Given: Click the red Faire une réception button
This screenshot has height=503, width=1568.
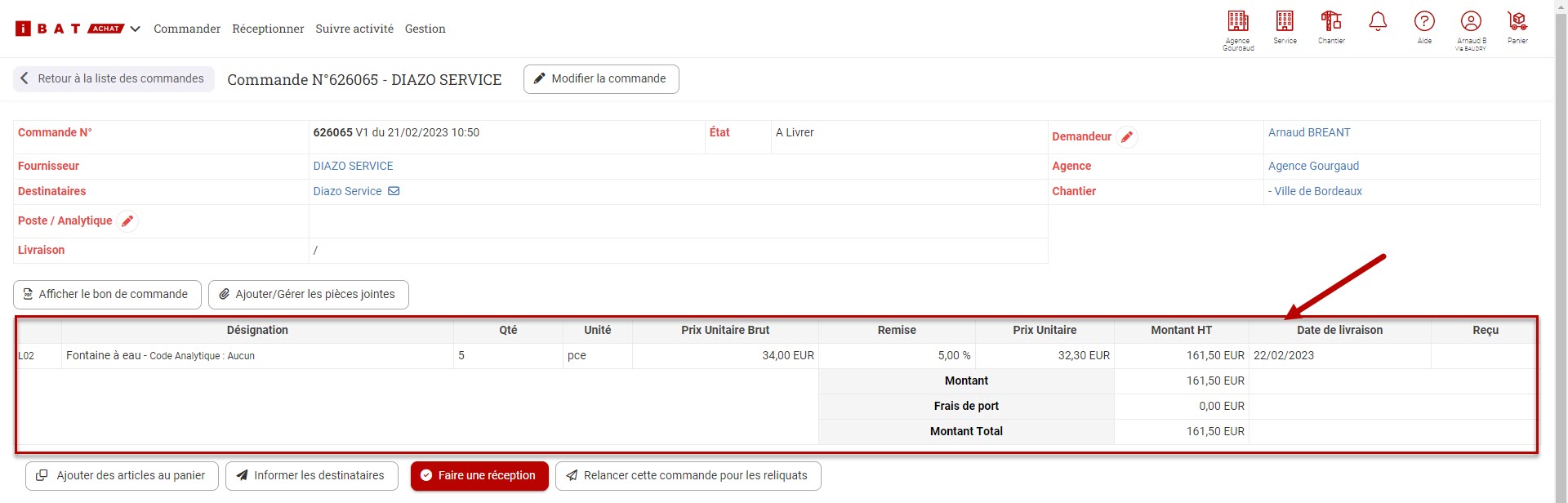Looking at the screenshot, I should [479, 476].
